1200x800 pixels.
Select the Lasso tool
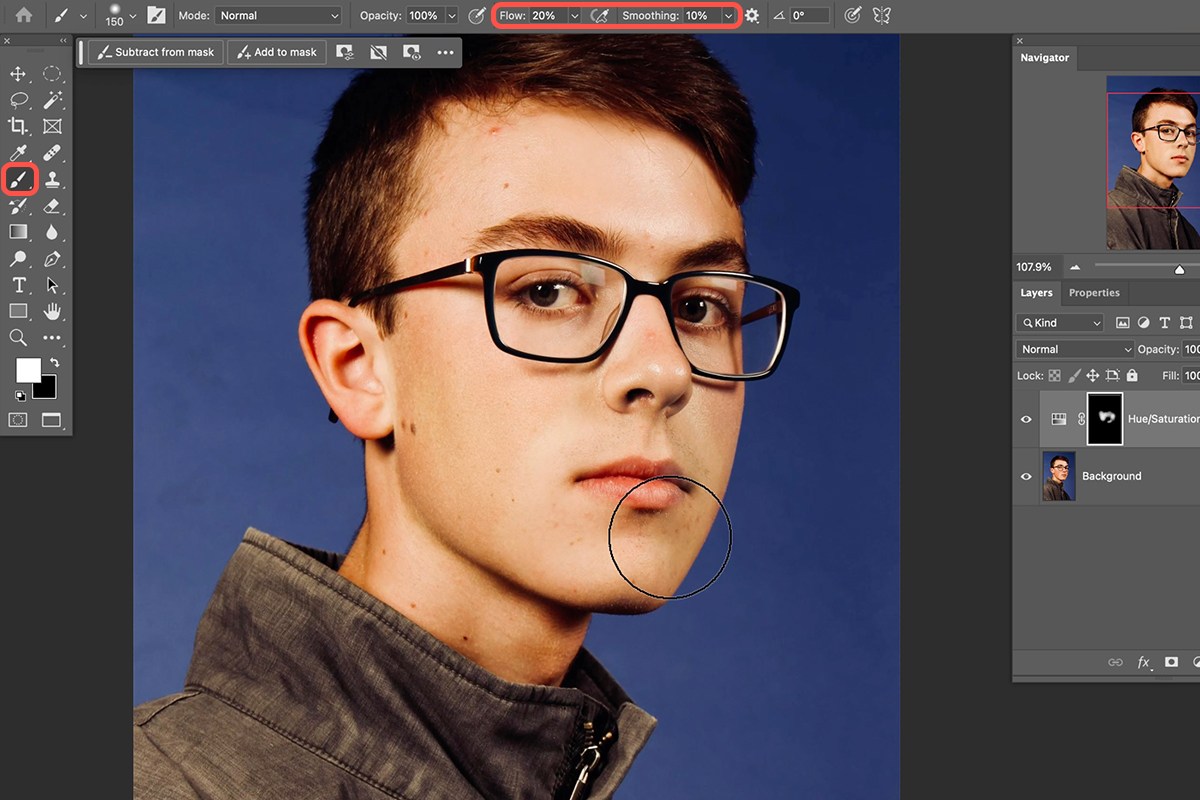pyautogui.click(x=18, y=99)
